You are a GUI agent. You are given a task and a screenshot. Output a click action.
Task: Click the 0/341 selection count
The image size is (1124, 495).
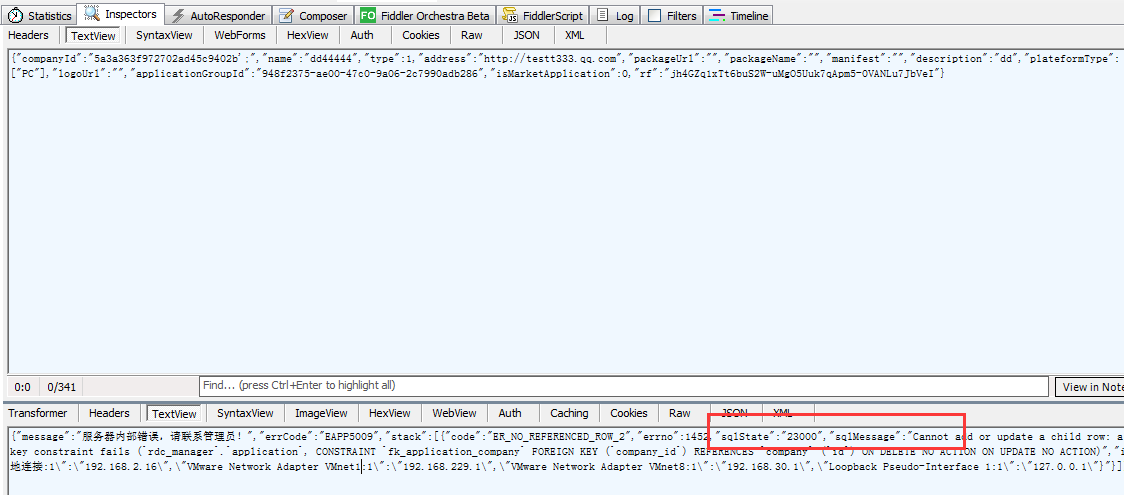pyautogui.click(x=62, y=387)
